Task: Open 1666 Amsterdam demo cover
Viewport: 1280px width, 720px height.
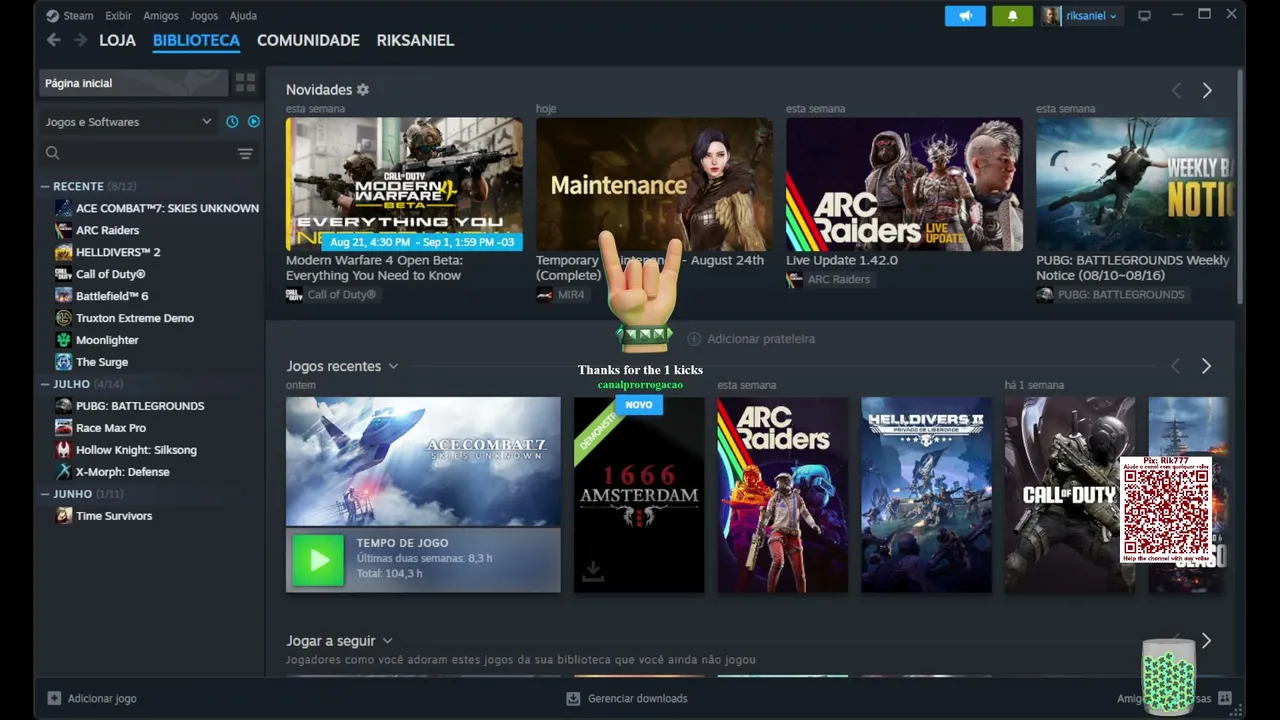Action: 639,495
